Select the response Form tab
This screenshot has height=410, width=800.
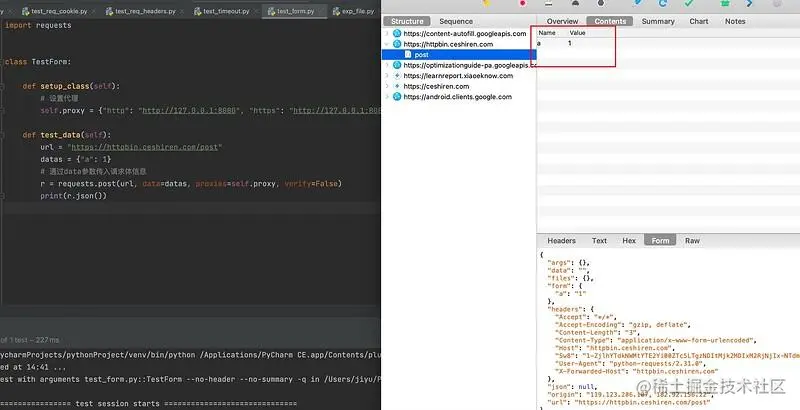click(x=660, y=241)
